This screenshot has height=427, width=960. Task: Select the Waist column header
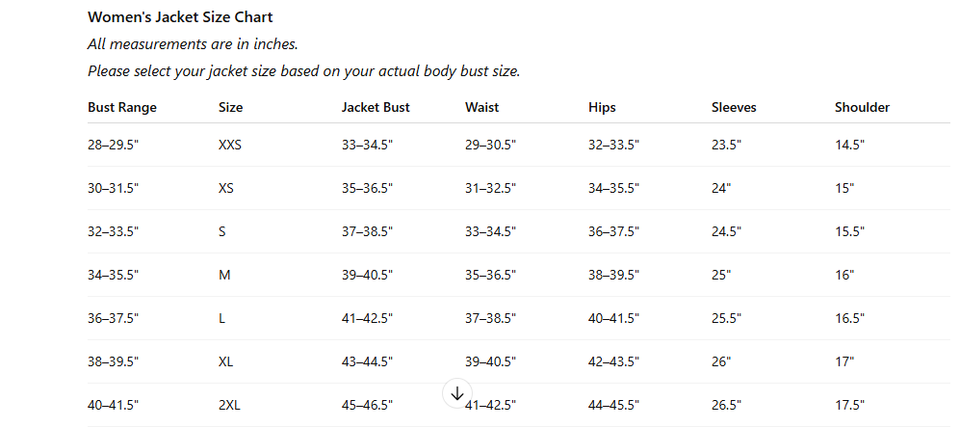click(482, 107)
